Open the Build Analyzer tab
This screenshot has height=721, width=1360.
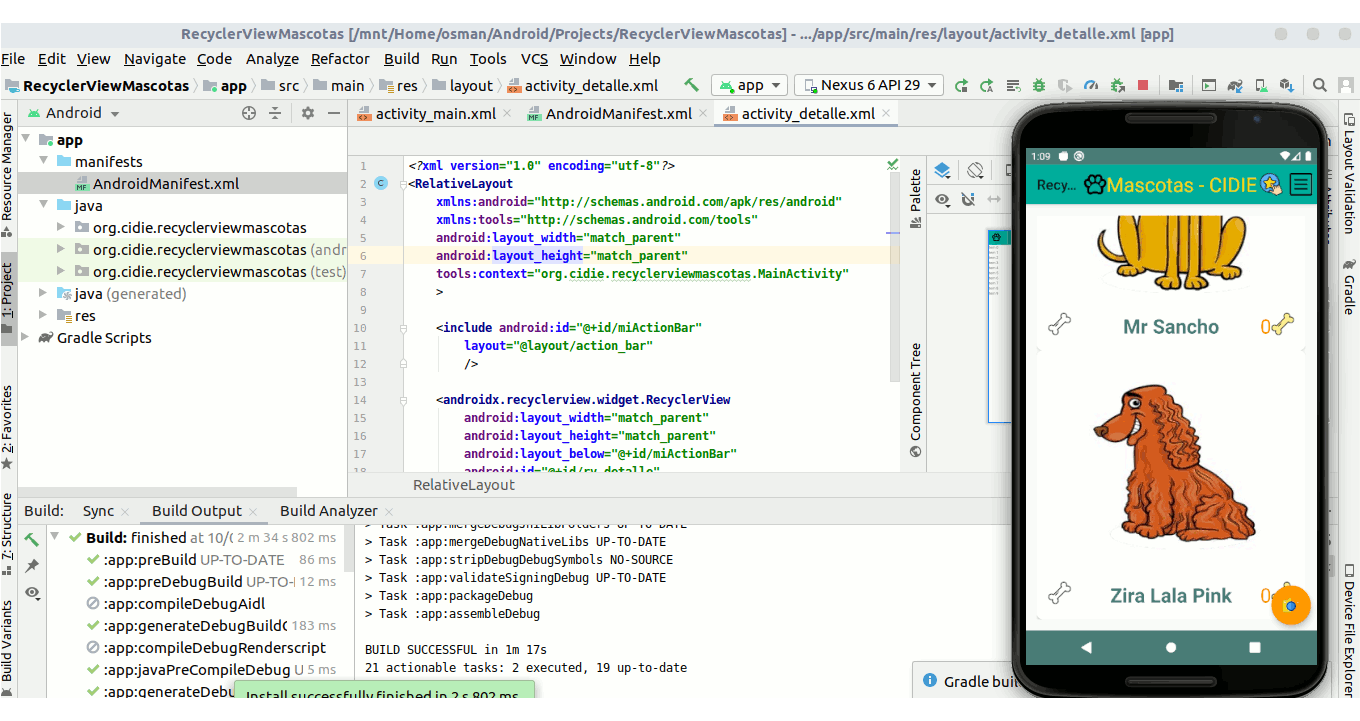pos(328,511)
